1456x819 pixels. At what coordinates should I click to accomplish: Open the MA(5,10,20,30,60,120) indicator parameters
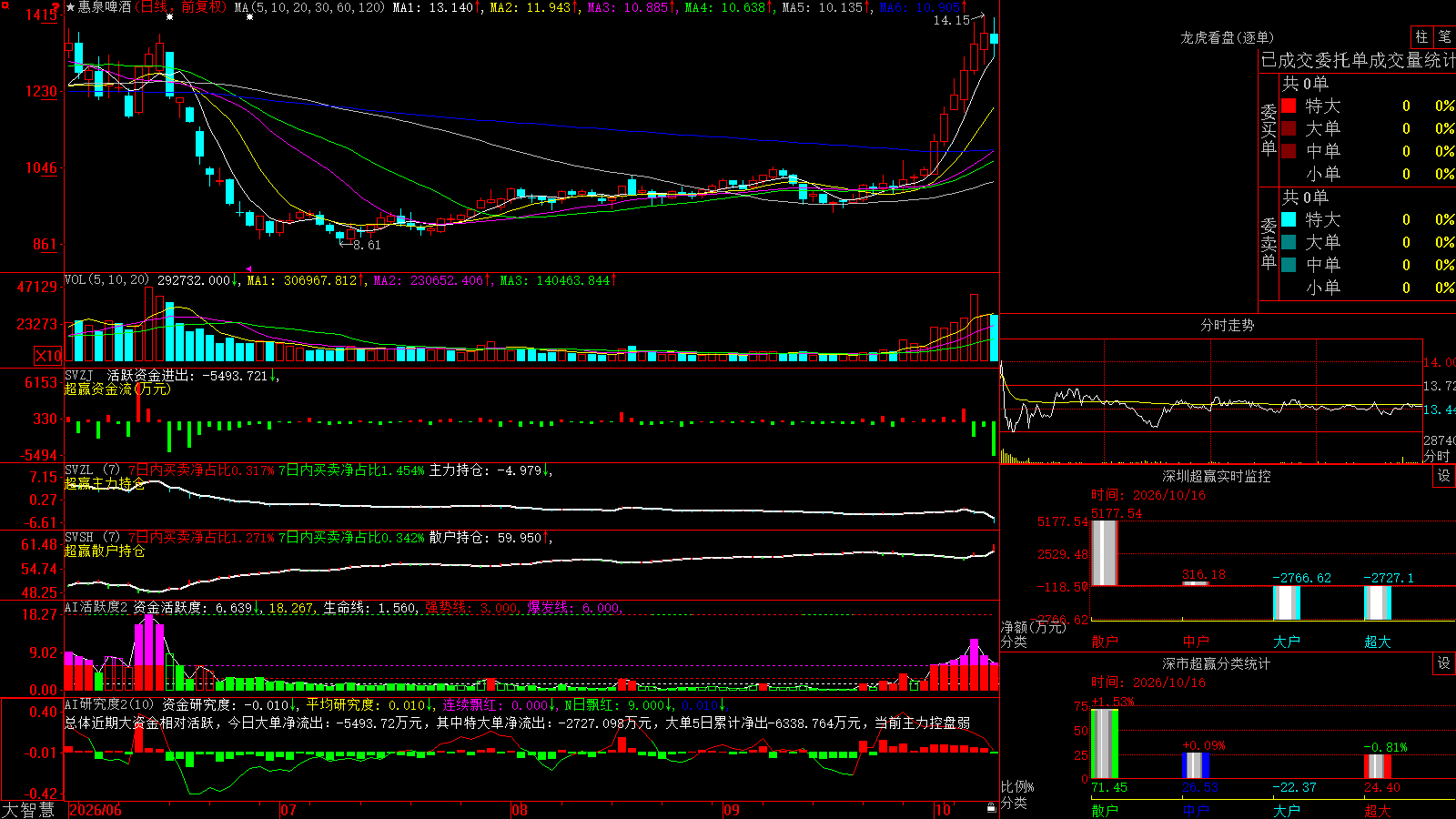pos(310,7)
